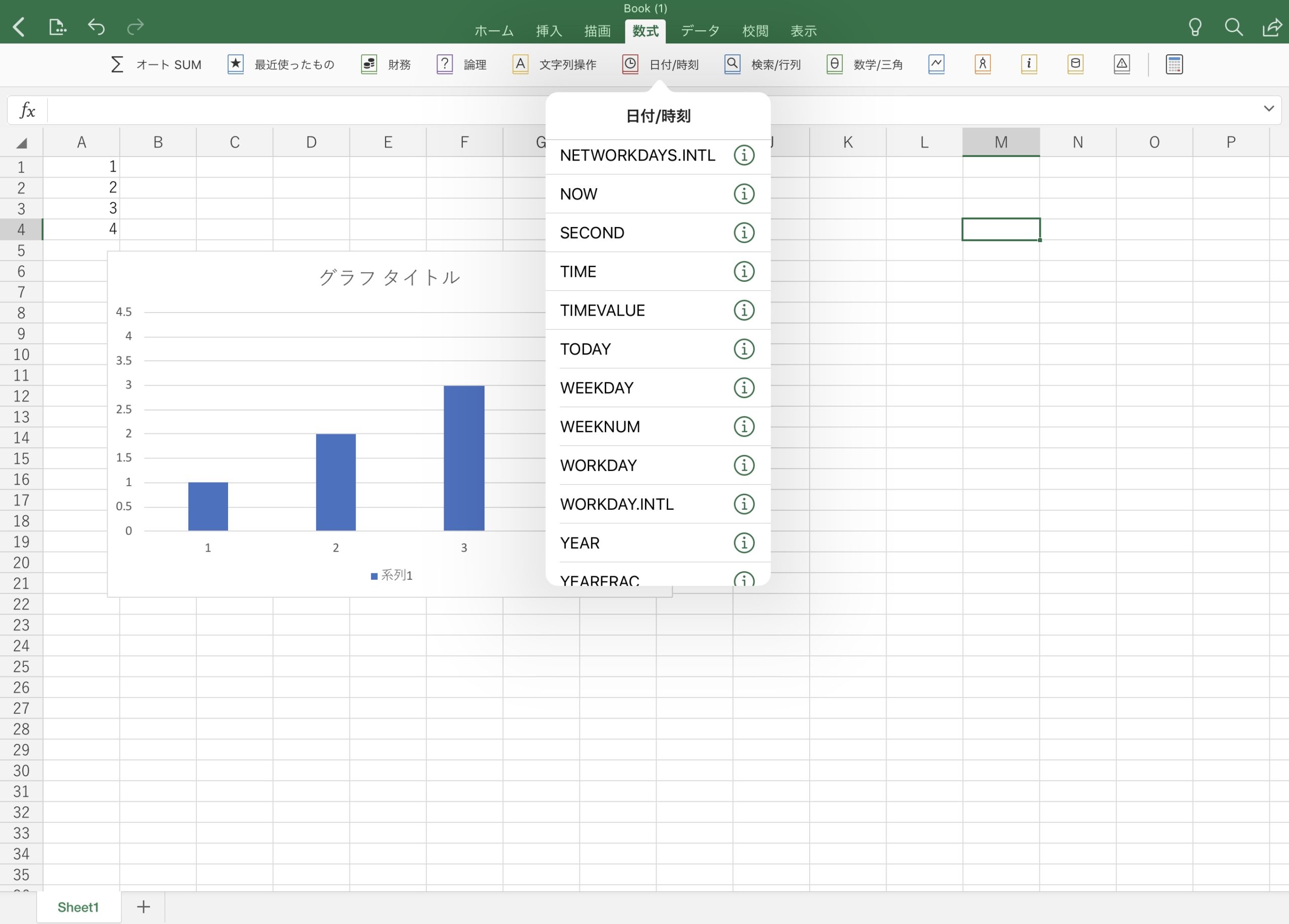Select column M header
This screenshot has width=1289, height=924.
tap(1001, 142)
